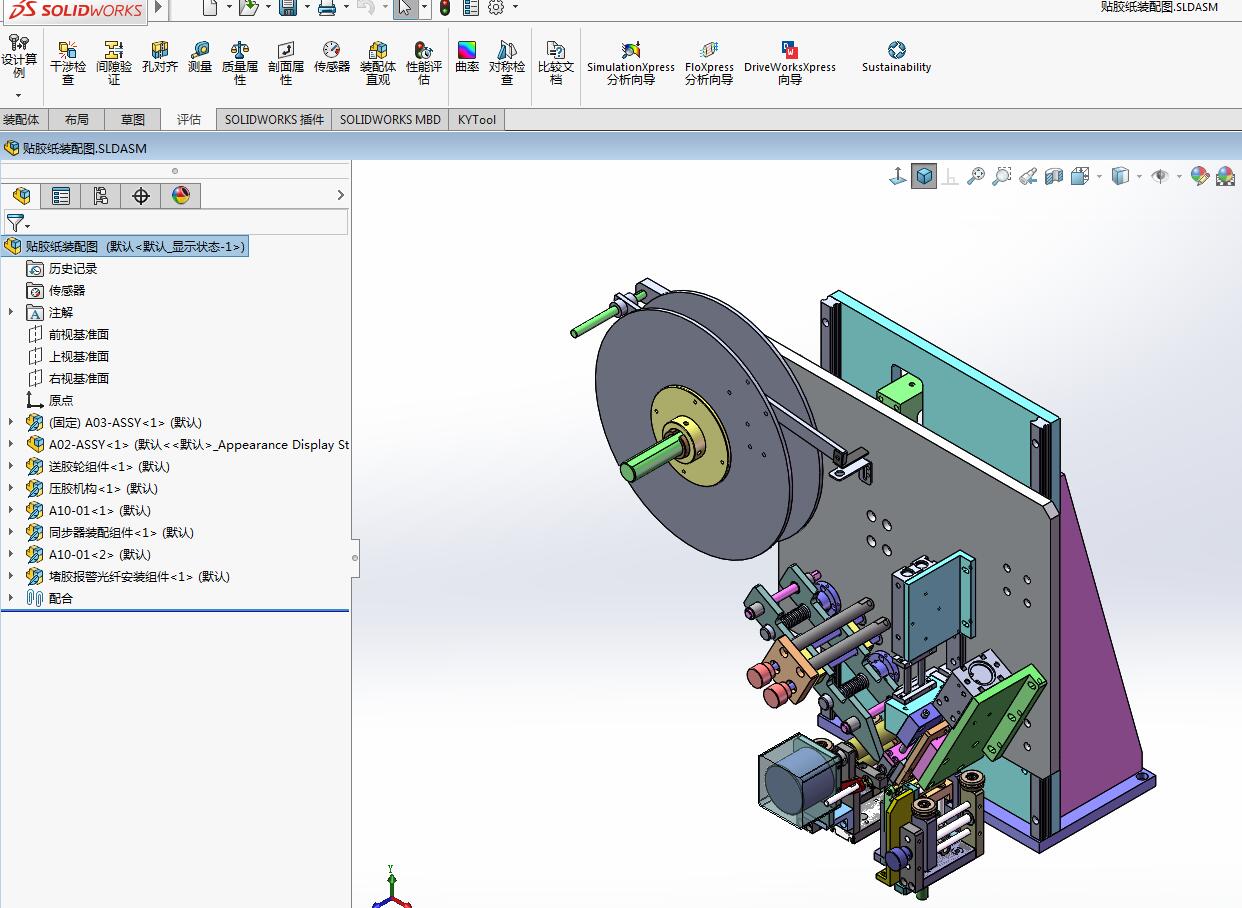Open the 装配体 ribbon tab
The width and height of the screenshot is (1242, 908).
point(21,120)
